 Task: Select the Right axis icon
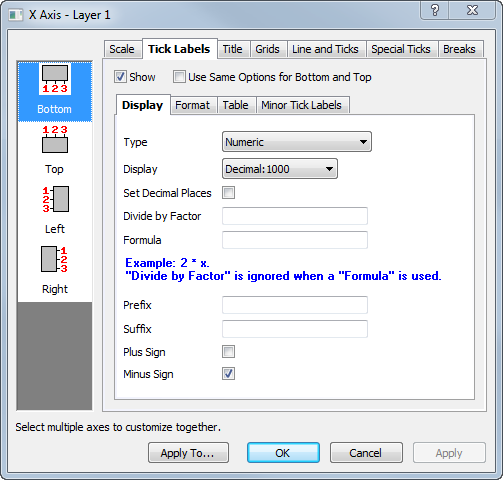tap(54, 259)
